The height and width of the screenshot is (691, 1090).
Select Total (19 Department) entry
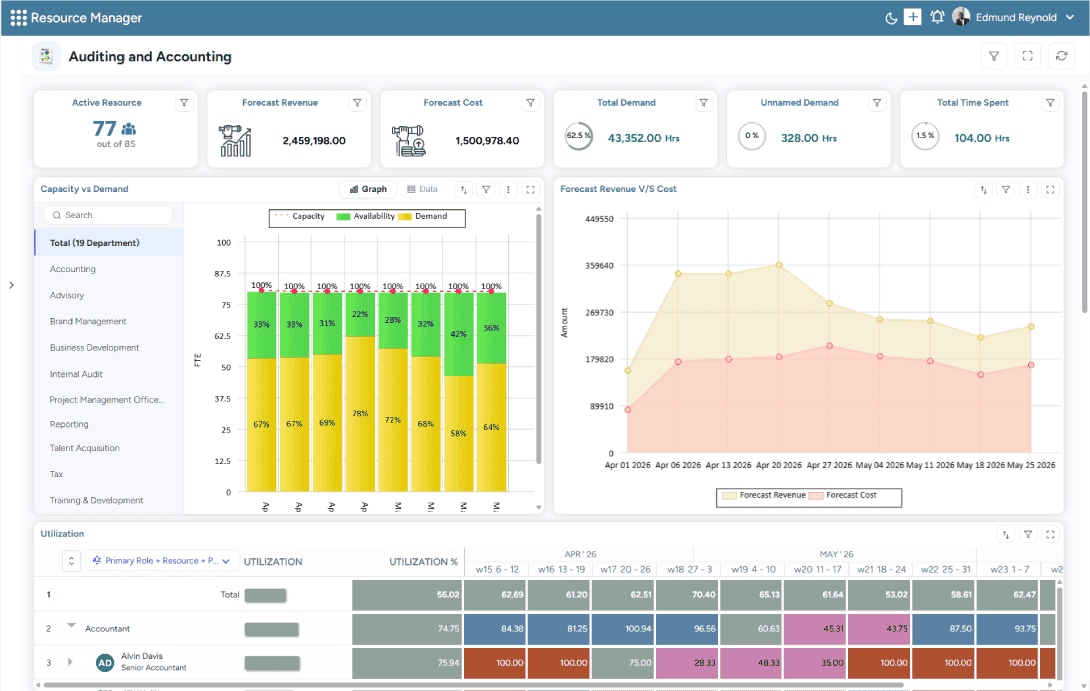coord(109,243)
